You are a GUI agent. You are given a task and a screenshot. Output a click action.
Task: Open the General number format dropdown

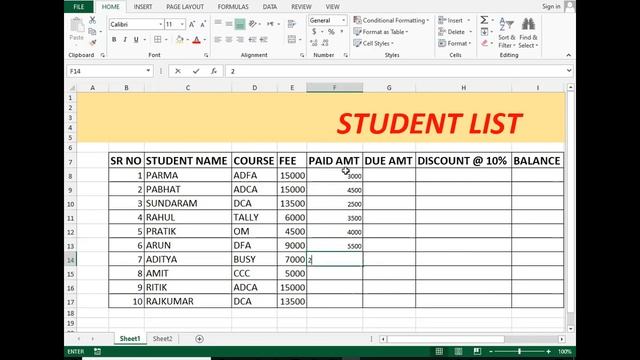click(x=343, y=20)
